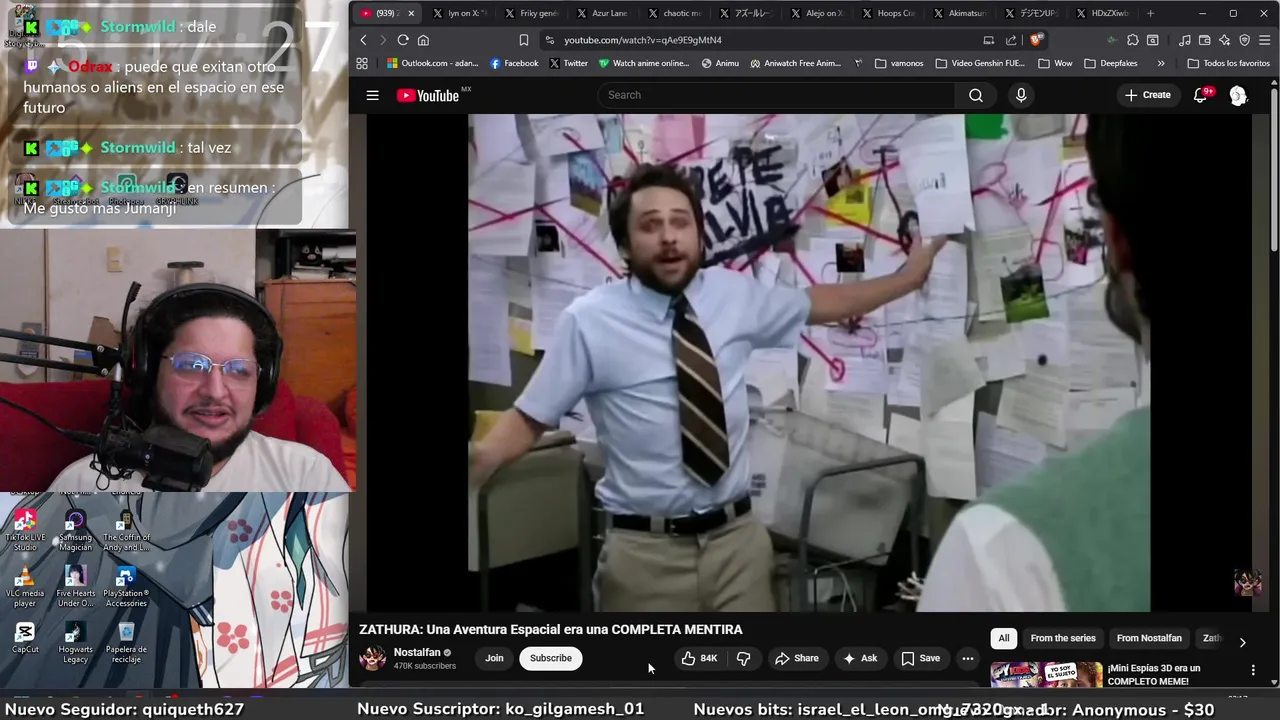Expand the vamonos bookmarks folder
Screen dimensions: 1280x720
(x=899, y=63)
